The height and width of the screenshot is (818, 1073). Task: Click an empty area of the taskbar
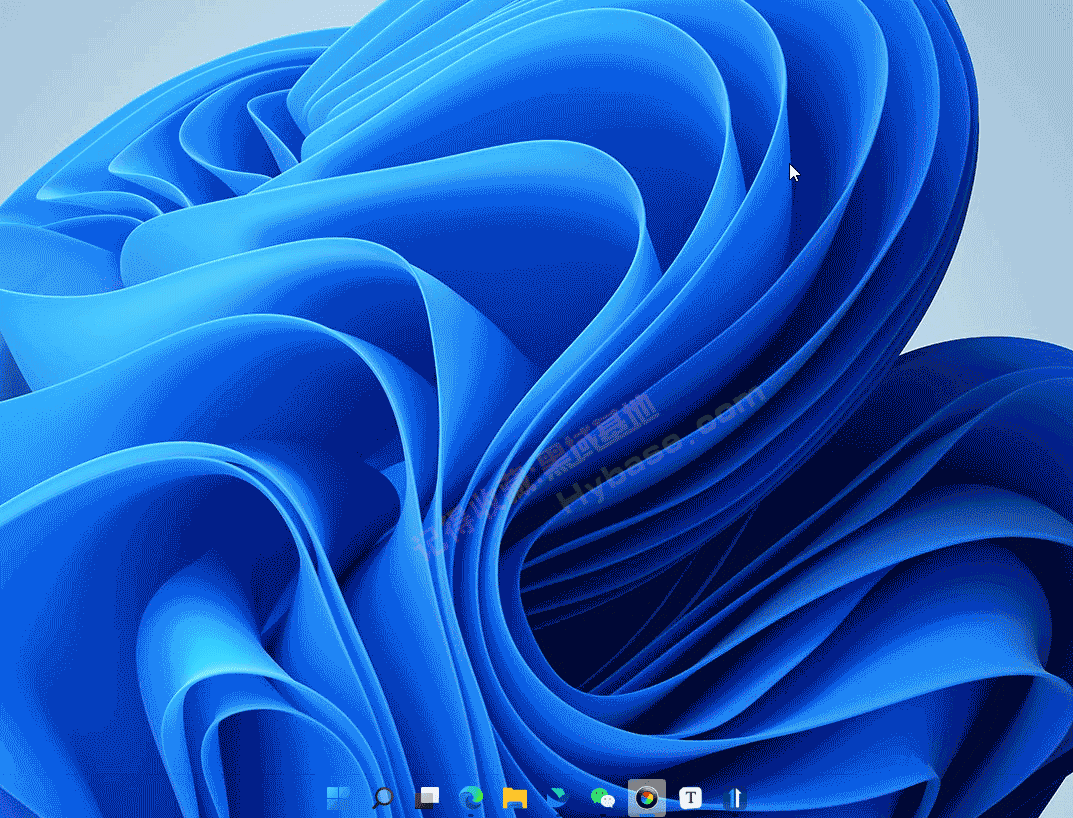(x=900, y=797)
